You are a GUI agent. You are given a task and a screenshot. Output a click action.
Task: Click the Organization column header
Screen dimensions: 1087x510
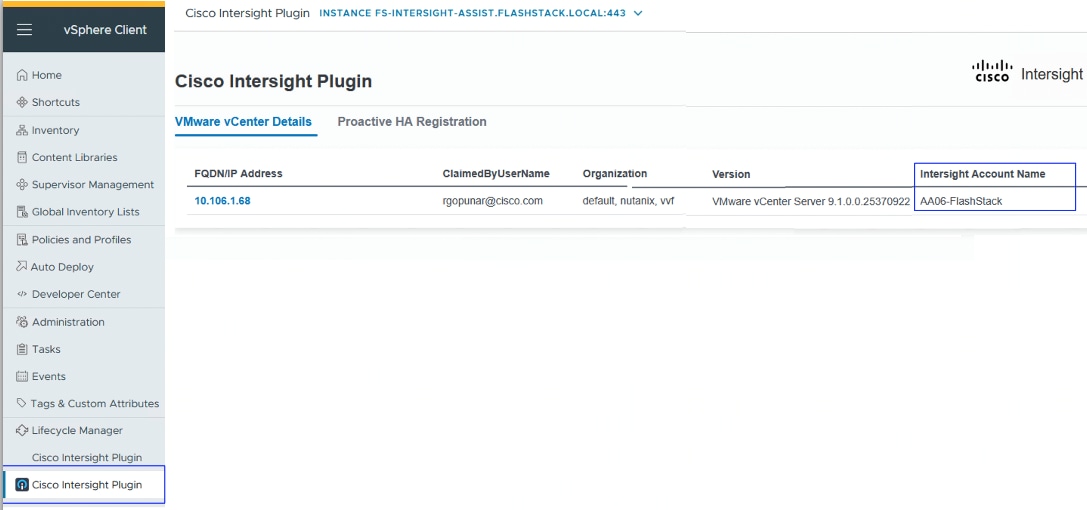point(615,174)
